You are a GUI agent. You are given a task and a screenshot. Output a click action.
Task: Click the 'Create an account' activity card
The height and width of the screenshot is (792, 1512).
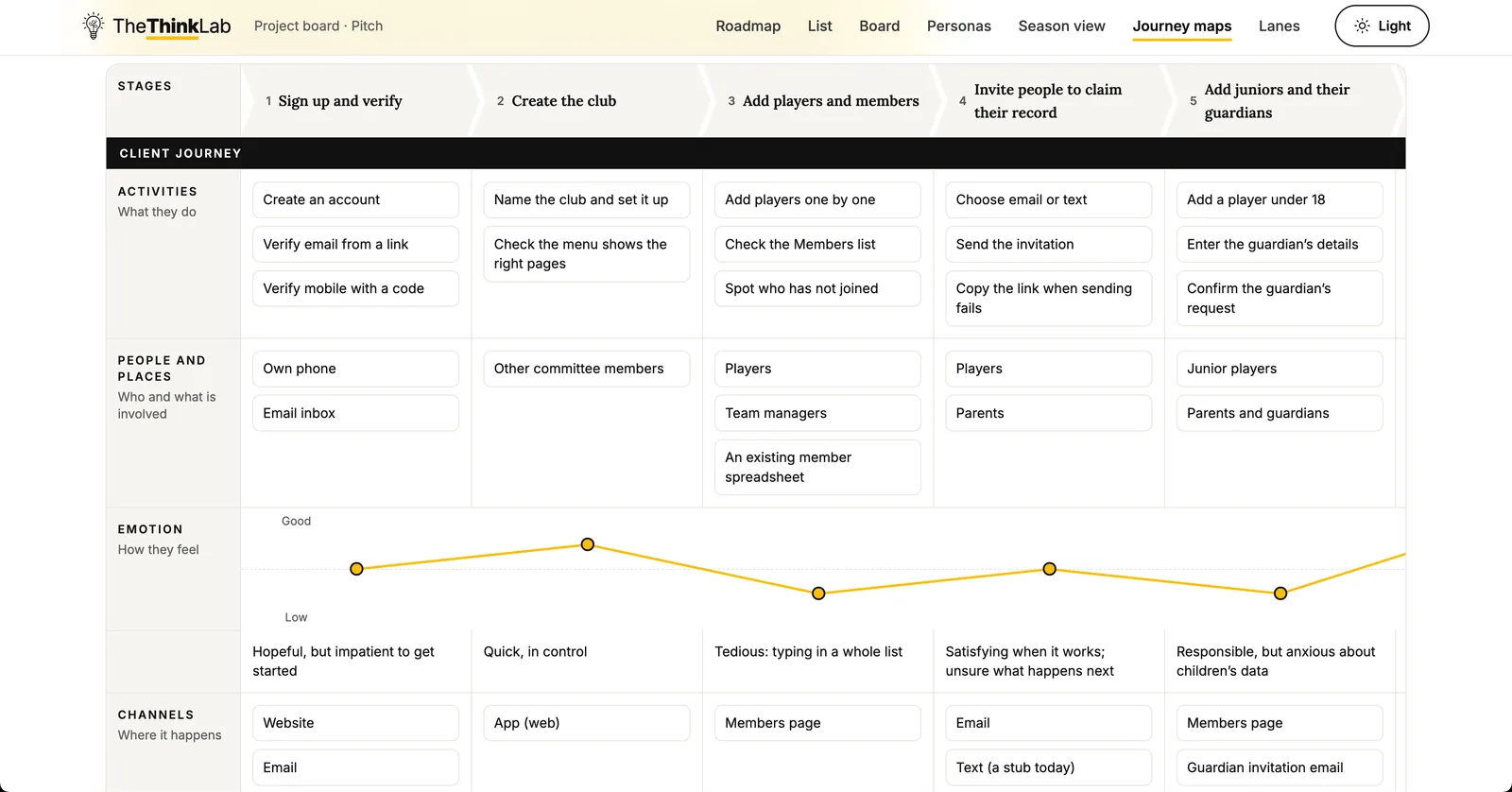[x=355, y=199]
